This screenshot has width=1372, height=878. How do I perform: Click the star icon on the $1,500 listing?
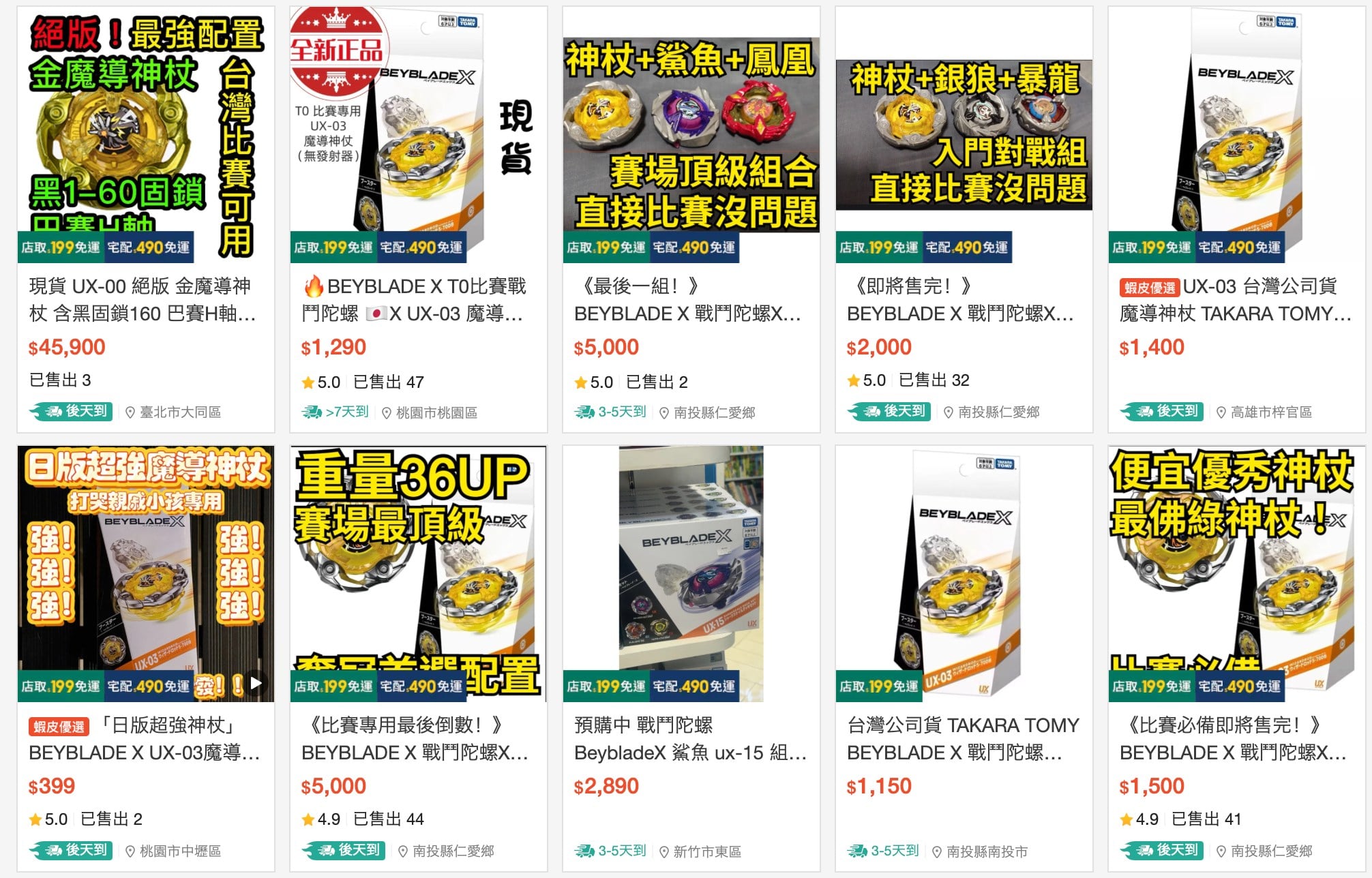1126,819
